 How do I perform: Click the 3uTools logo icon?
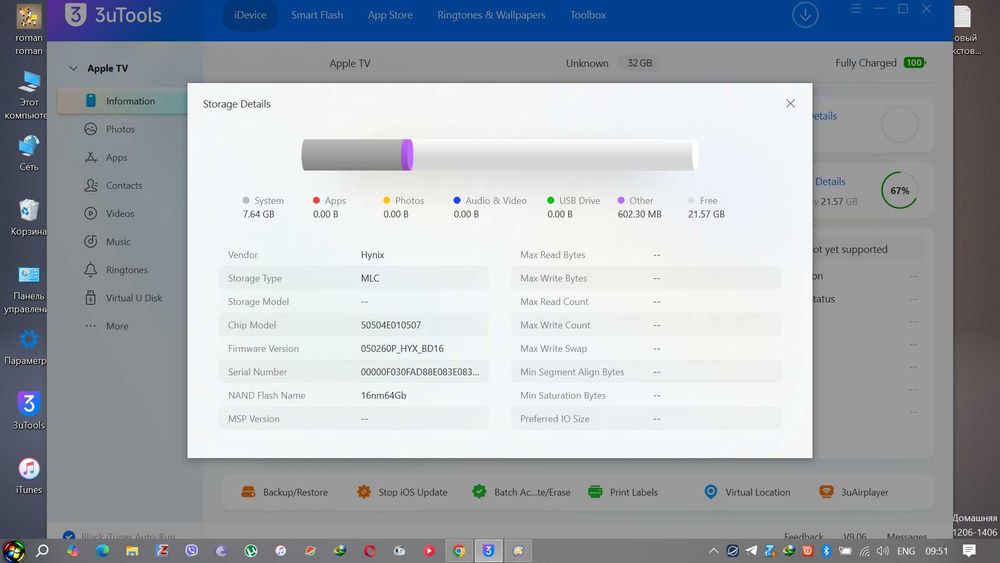pos(76,15)
